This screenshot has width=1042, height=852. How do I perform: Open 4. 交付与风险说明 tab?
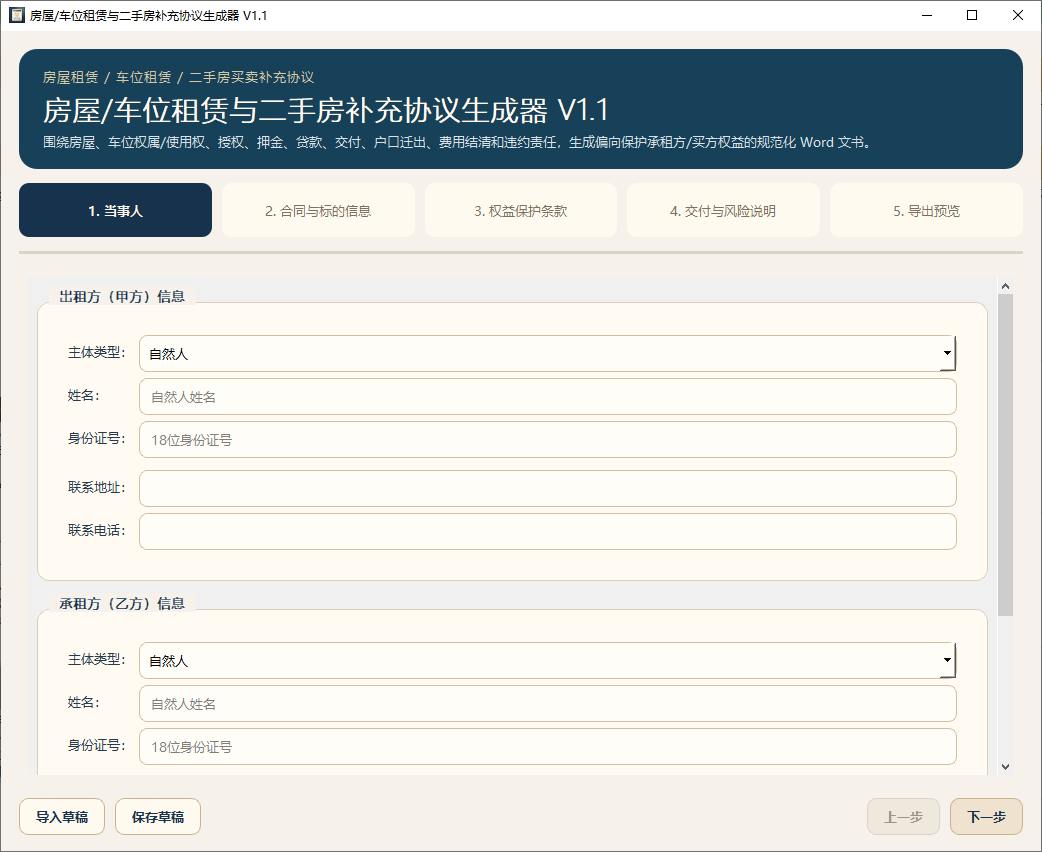tap(723, 211)
